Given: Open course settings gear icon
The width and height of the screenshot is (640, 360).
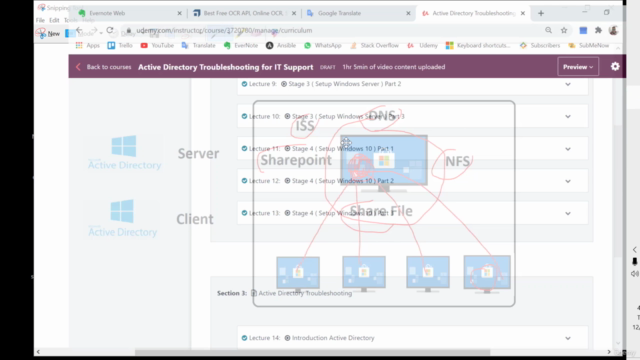Looking at the screenshot, I should coord(615,67).
